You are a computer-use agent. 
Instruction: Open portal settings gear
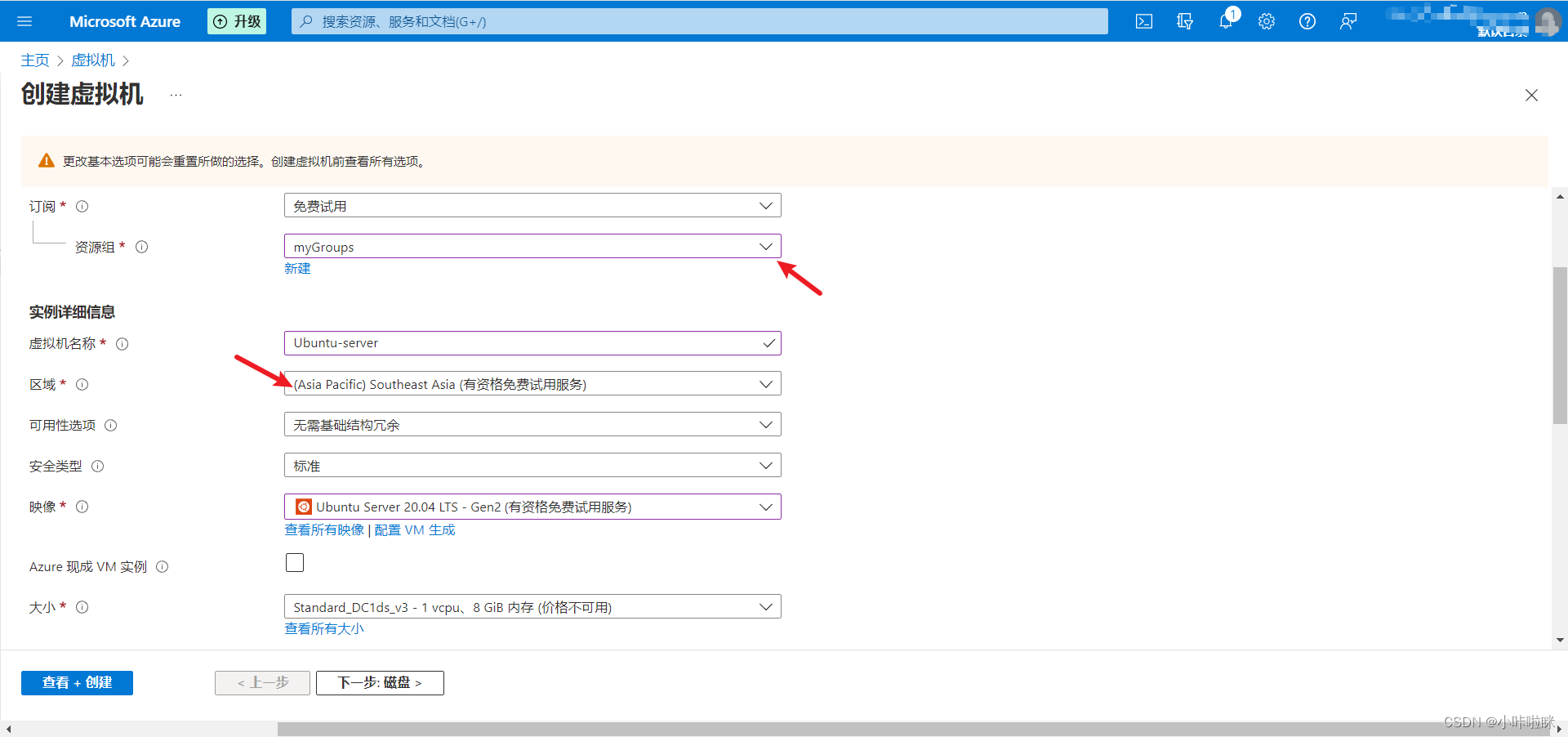click(1267, 21)
